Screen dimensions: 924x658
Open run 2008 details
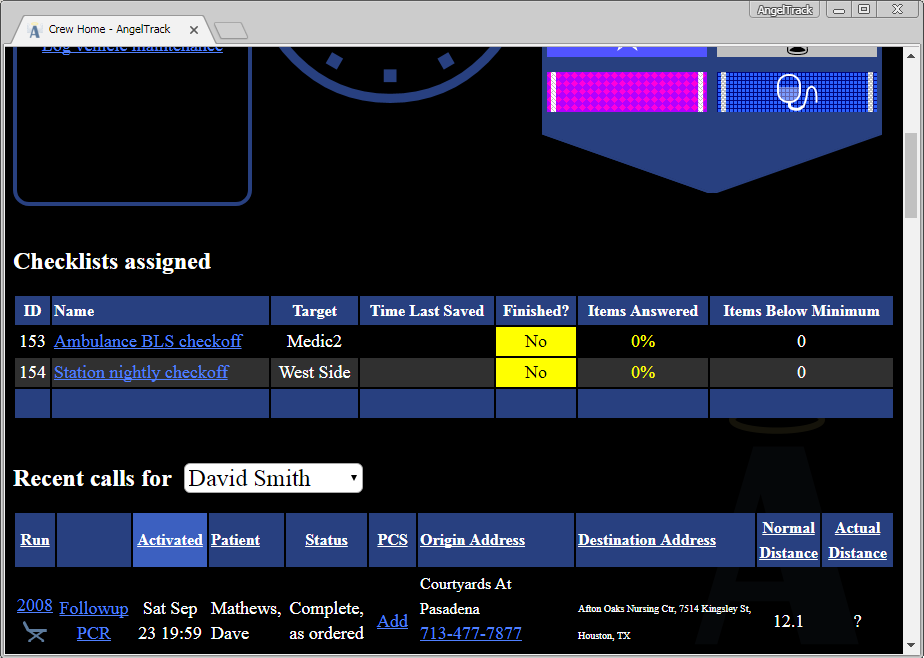click(34, 605)
